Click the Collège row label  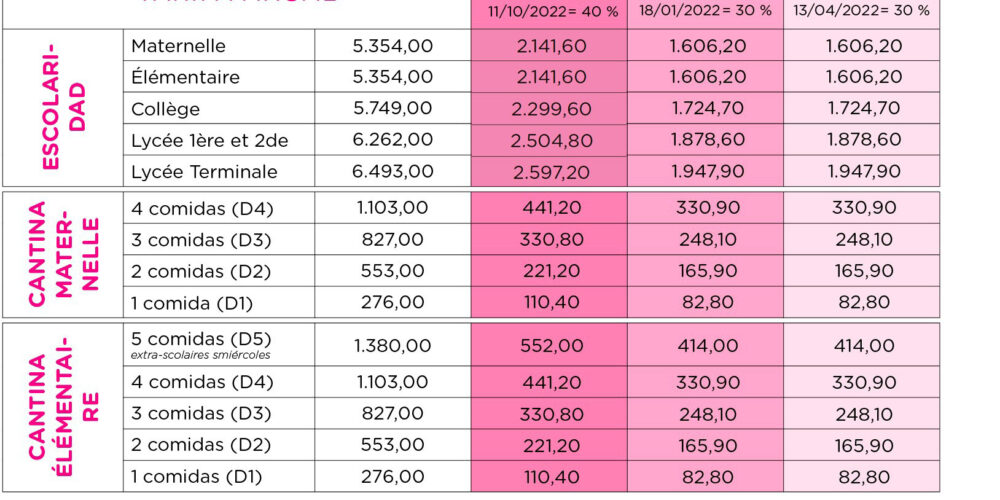(x=166, y=109)
